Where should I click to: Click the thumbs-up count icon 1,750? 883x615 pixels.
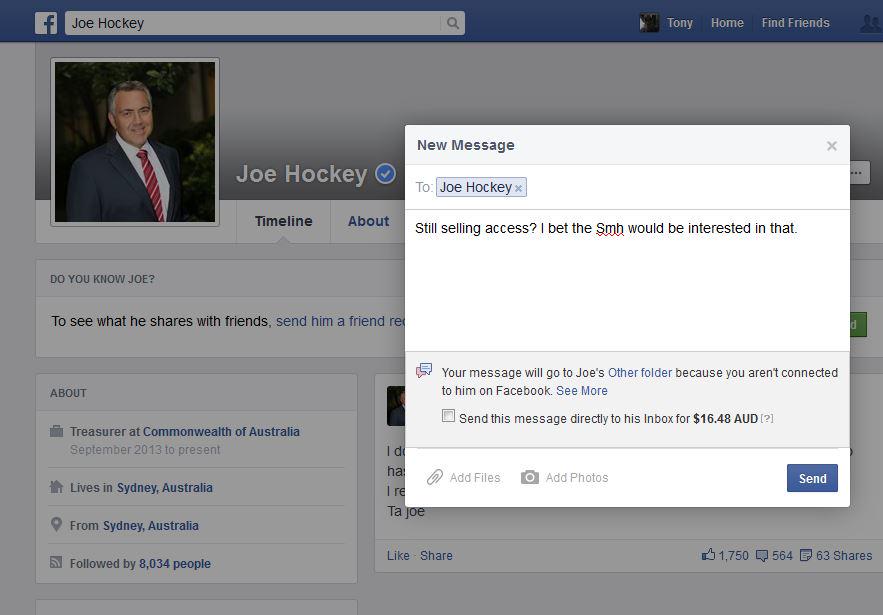click(708, 555)
